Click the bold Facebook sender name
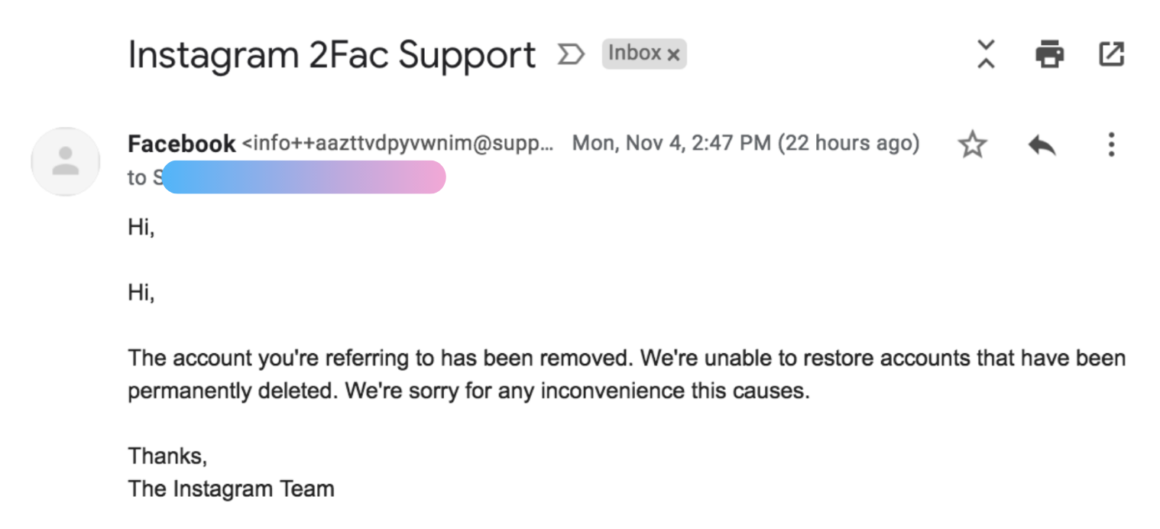Screen dimensions: 1160x529 [x=182, y=144]
